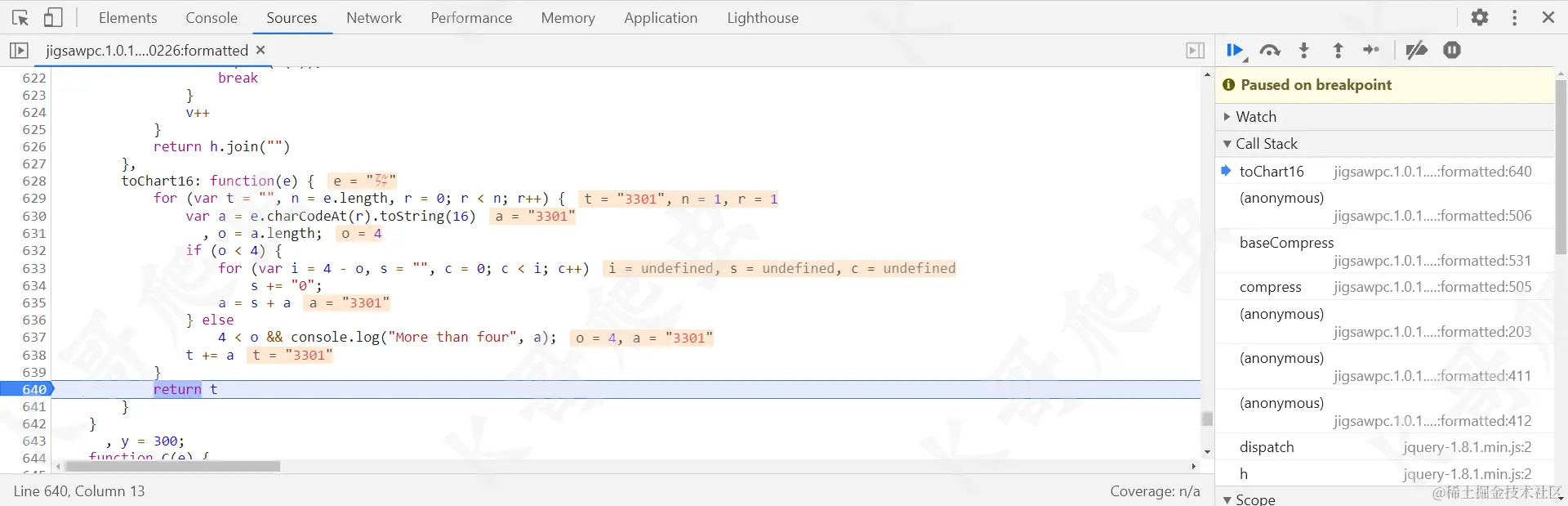Open dispatch's jquery-1.8.1.min.js:2 link
1568x506 pixels.
tap(1468, 447)
